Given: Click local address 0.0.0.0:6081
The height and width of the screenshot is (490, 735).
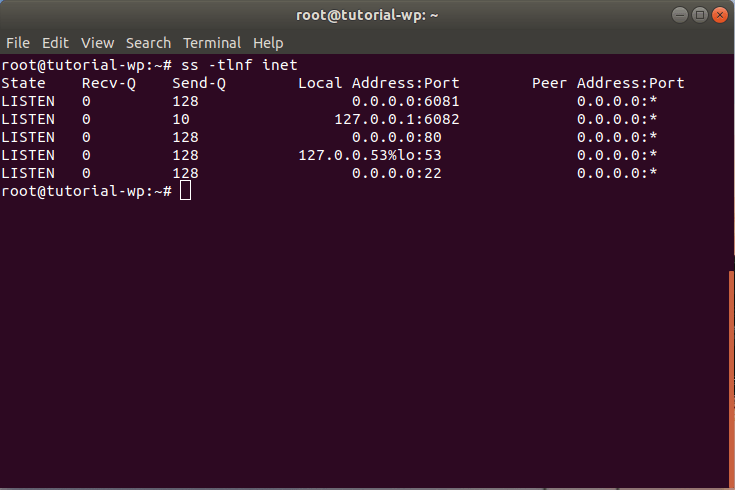Looking at the screenshot, I should click(x=405, y=101).
